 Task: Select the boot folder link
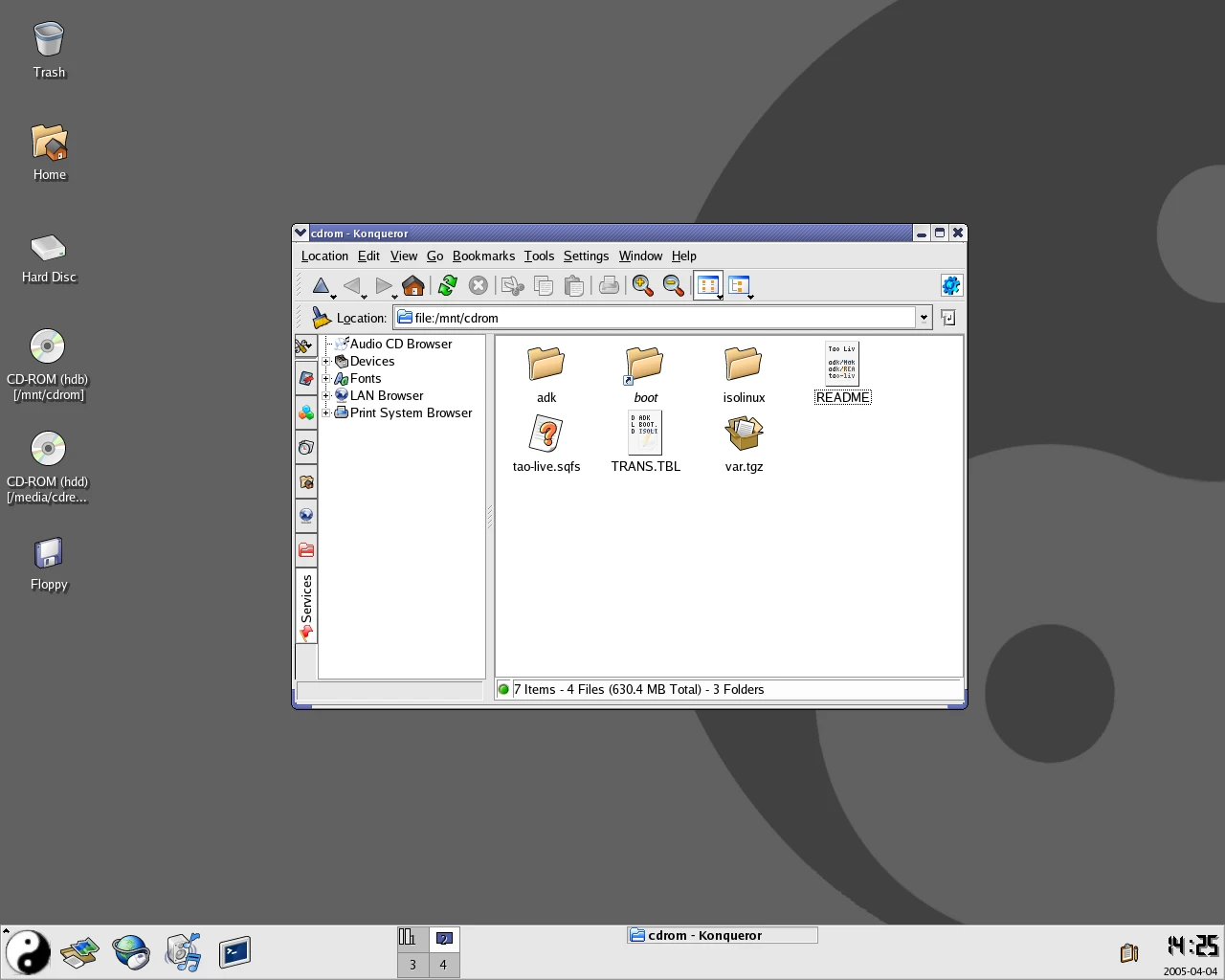point(645,375)
